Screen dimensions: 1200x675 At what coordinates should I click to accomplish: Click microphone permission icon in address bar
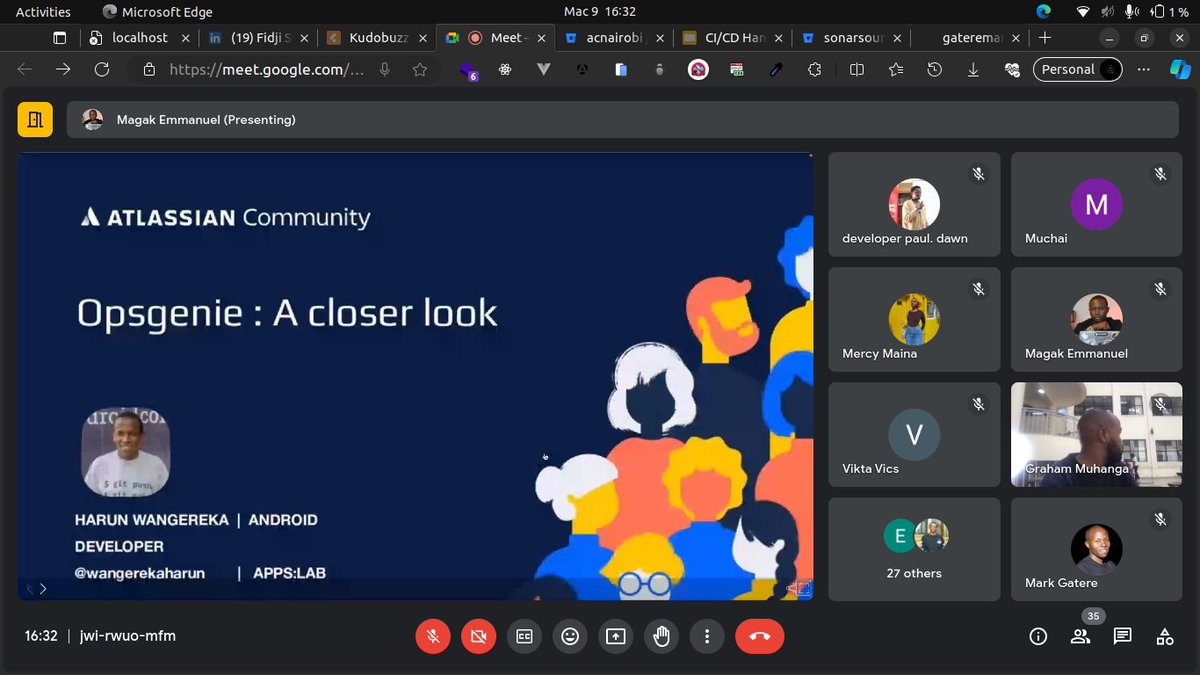[385, 69]
